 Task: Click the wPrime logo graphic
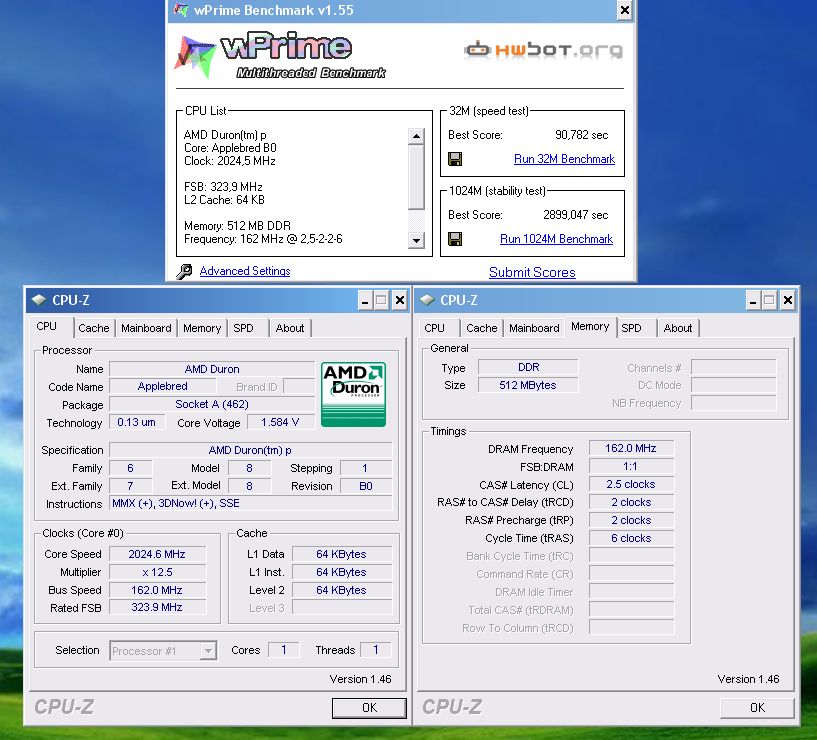(280, 55)
